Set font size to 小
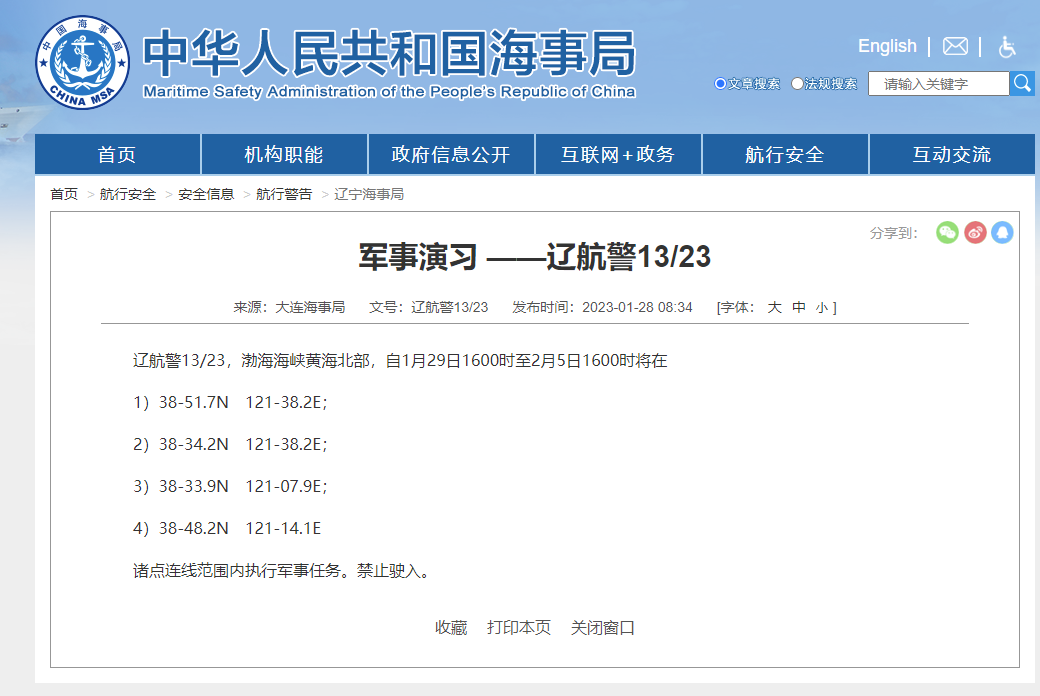 coord(822,308)
